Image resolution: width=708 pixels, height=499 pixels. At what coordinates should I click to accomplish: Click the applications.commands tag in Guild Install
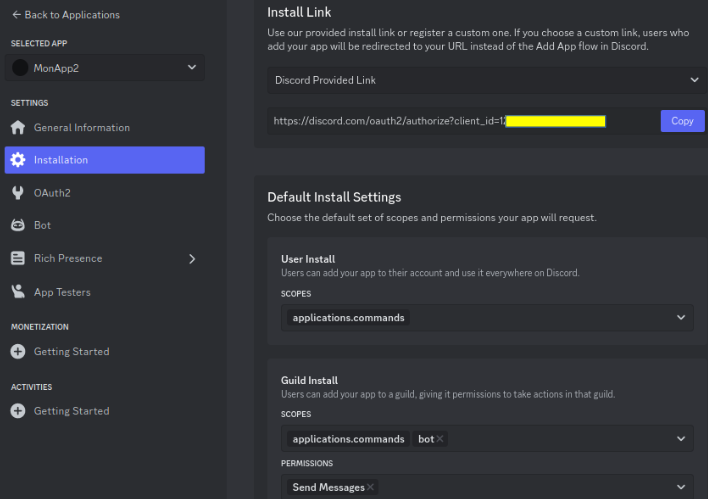(x=348, y=439)
